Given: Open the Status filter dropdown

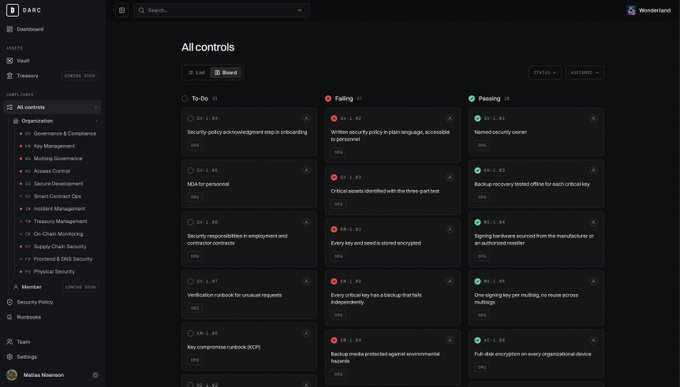Looking at the screenshot, I should pos(545,72).
